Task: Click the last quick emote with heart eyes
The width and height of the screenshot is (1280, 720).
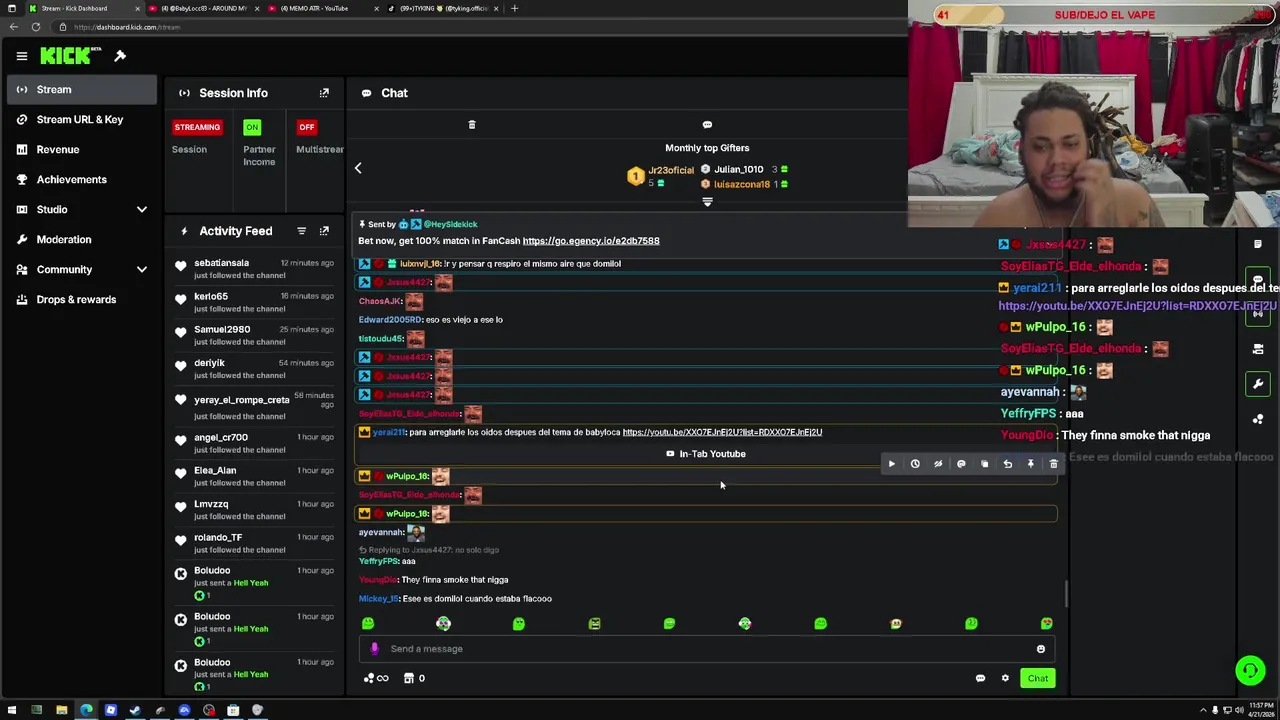Action: [1046, 624]
